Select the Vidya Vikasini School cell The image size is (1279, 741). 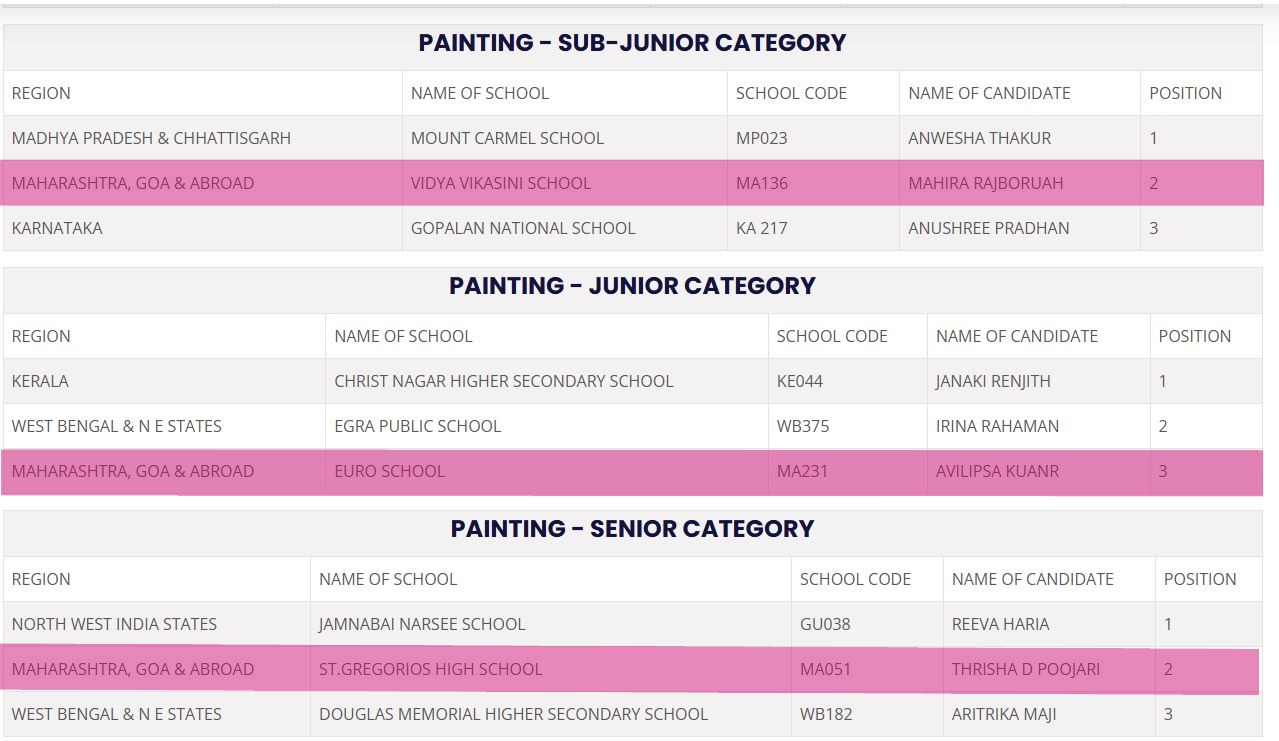500,183
